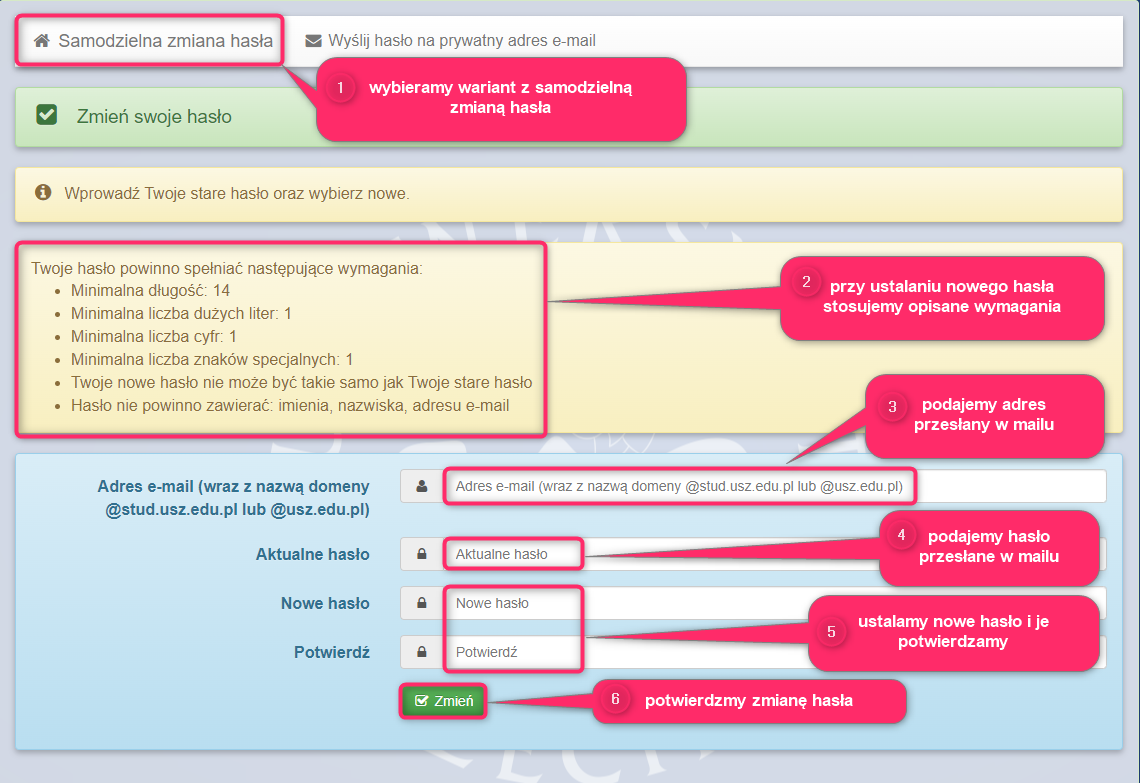The width and height of the screenshot is (1140, 783).
Task: Focus the Adres e-mail input field
Action: pyautogui.click(x=678, y=486)
